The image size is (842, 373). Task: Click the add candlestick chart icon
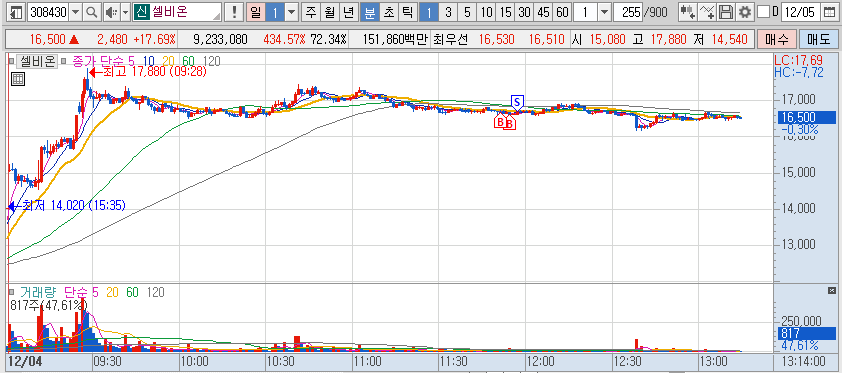pyautogui.click(x=687, y=12)
